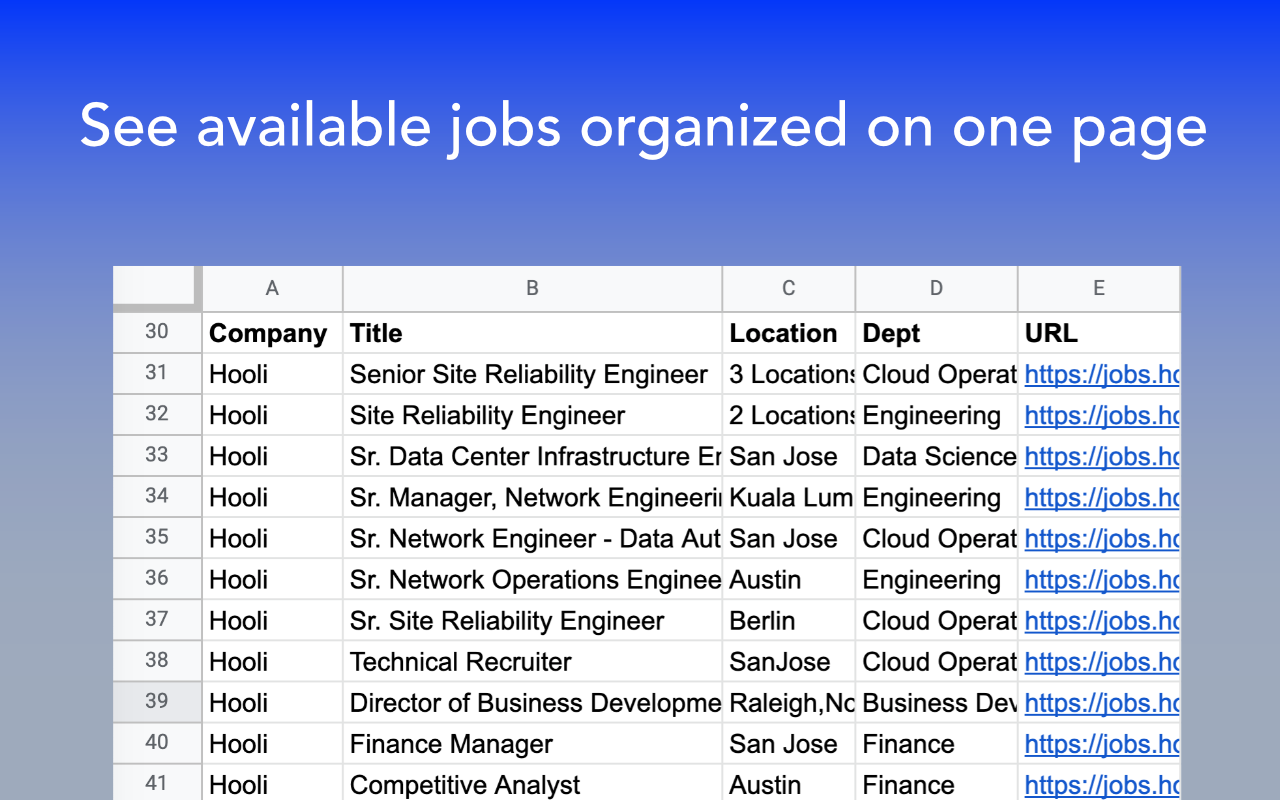Image resolution: width=1280 pixels, height=800 pixels.
Task: Select the Technical Recruiter cell
Action: pyautogui.click(x=532, y=661)
